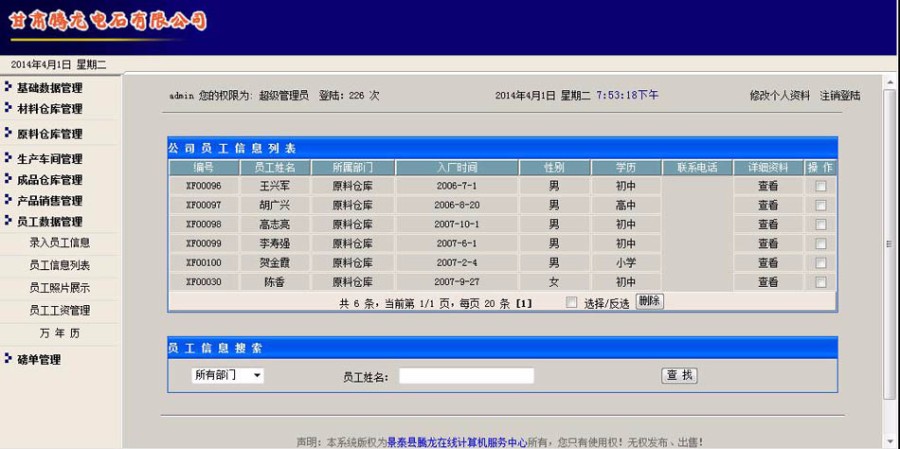This screenshot has width=900, height=449.
Task: Click the 所属部门 column header
Action: [353, 168]
